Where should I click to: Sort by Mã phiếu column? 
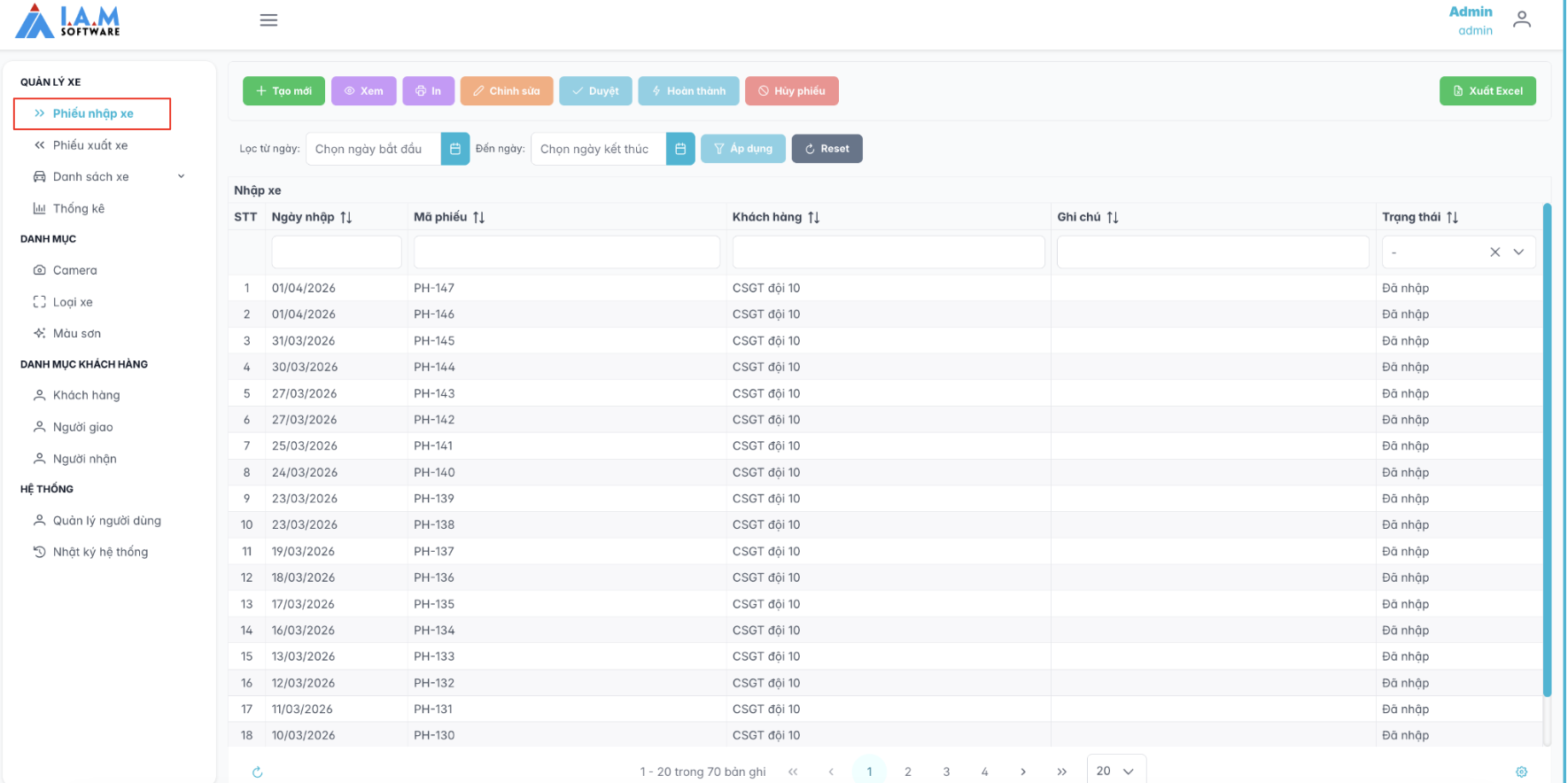(x=478, y=217)
